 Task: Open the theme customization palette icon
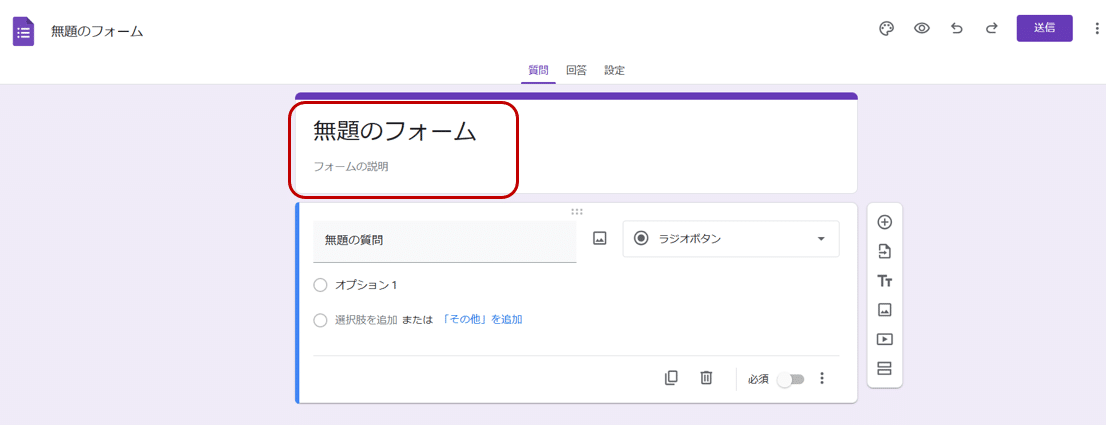click(886, 28)
